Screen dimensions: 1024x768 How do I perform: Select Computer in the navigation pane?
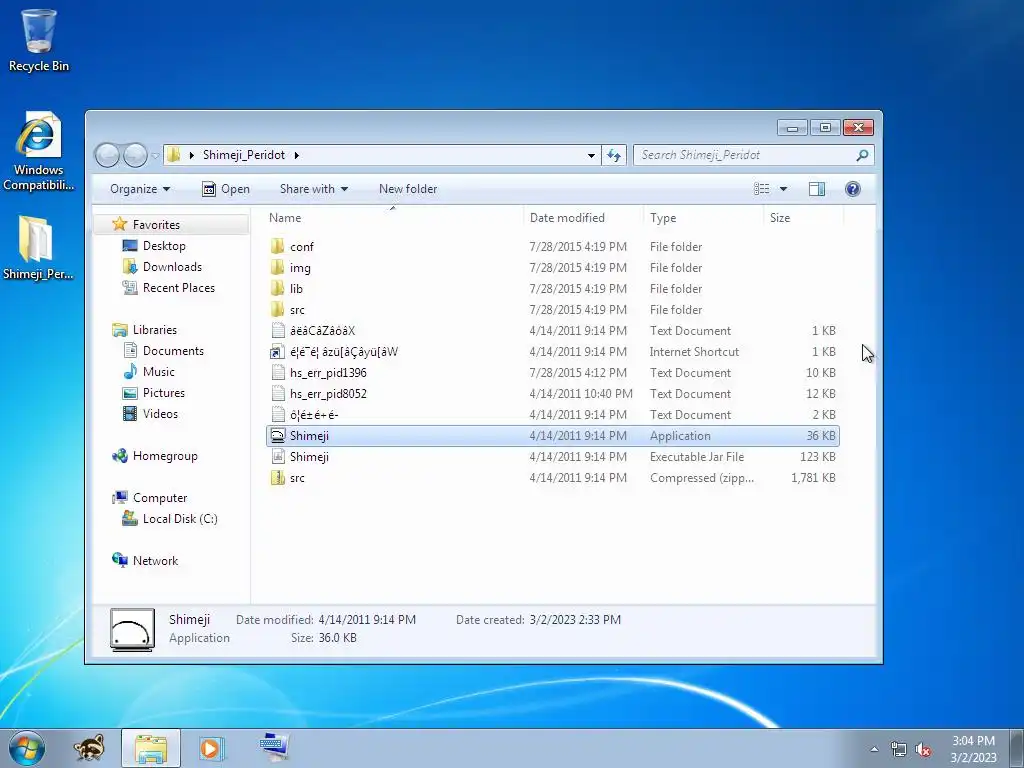160,498
